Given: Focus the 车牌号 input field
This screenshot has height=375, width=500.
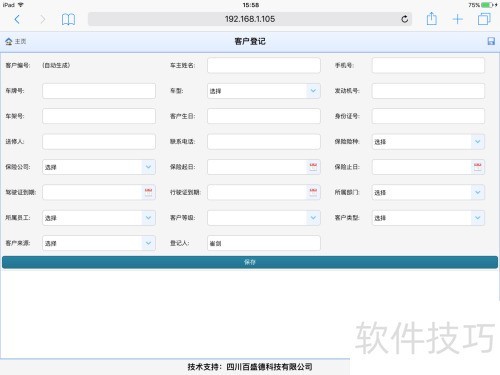Looking at the screenshot, I should (x=99, y=91).
